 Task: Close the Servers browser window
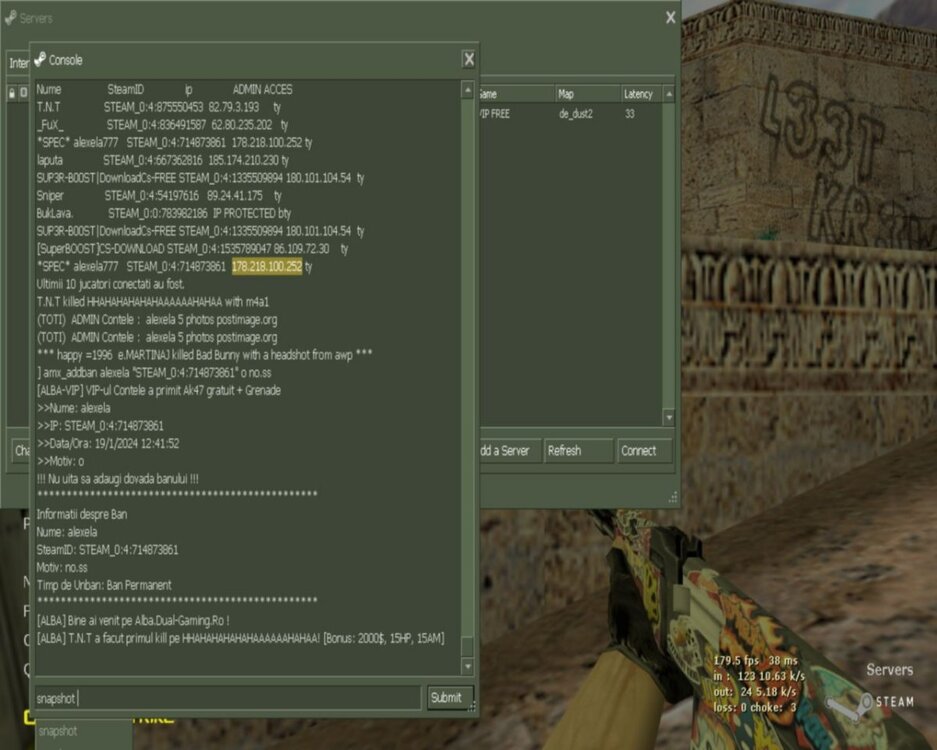(670, 17)
